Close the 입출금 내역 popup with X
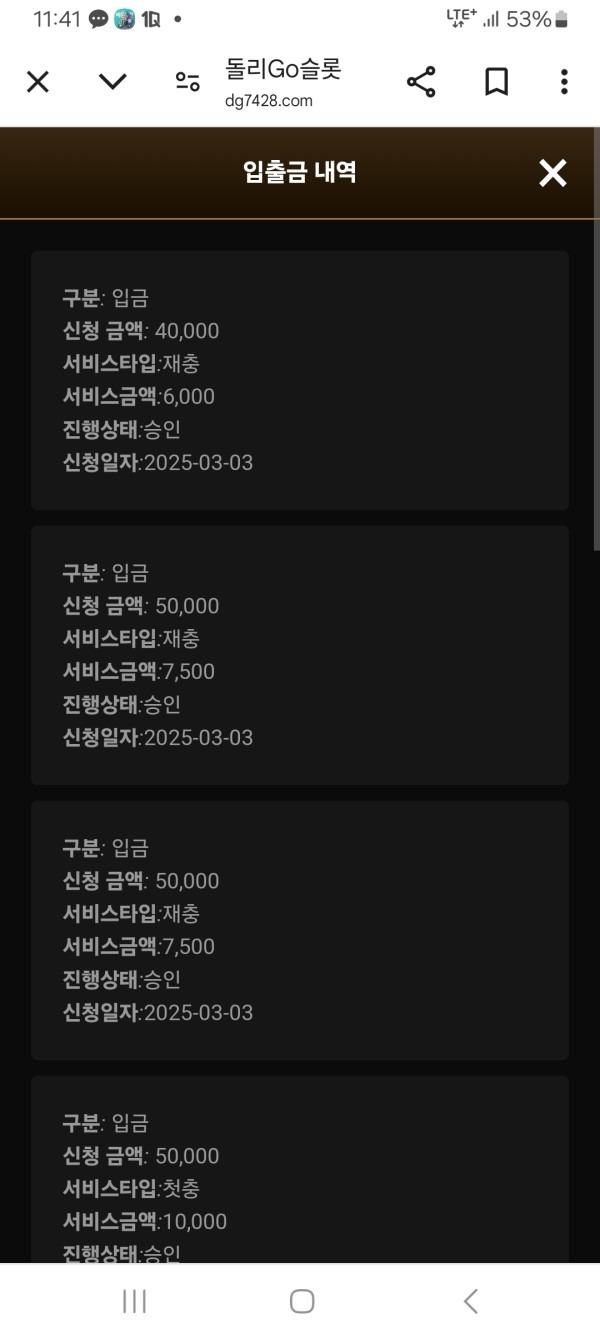600x1338 pixels. pyautogui.click(x=552, y=172)
